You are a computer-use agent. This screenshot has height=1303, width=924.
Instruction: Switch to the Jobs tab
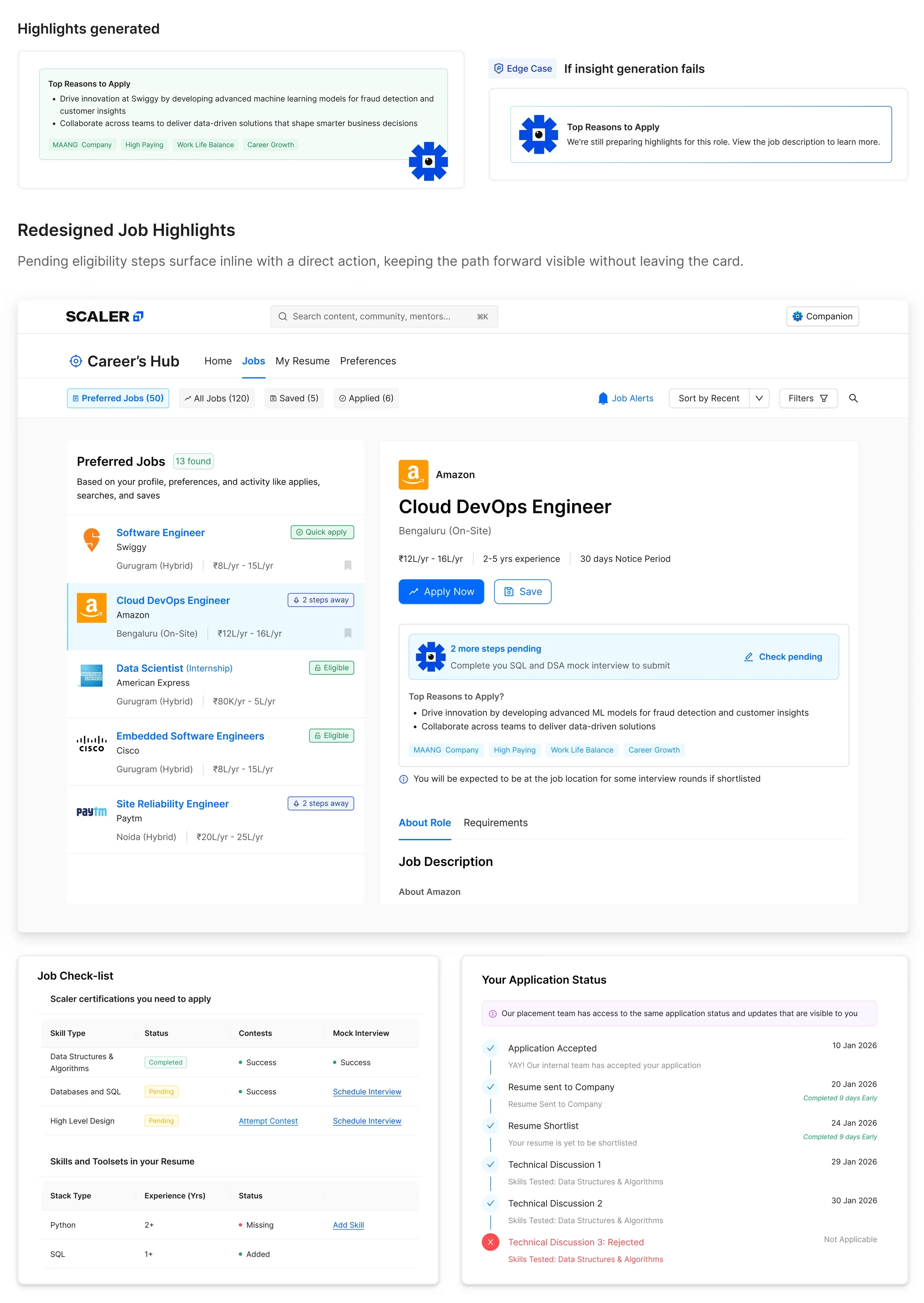coord(253,361)
